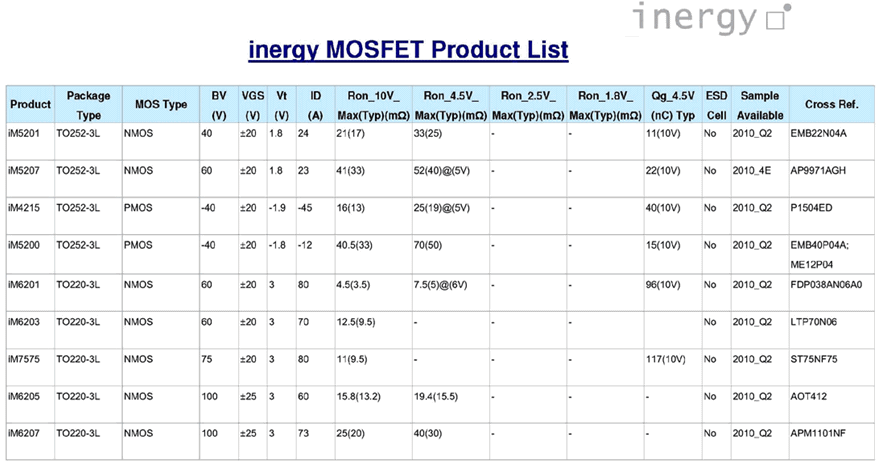
Task: Select the BV (V) column header
Action: tap(219, 105)
